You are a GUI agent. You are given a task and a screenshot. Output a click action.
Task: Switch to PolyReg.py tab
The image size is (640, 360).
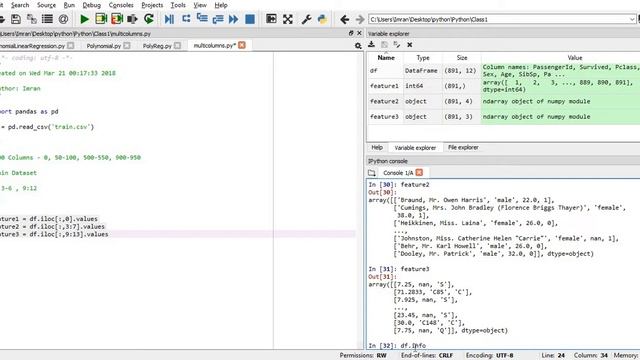(157, 46)
